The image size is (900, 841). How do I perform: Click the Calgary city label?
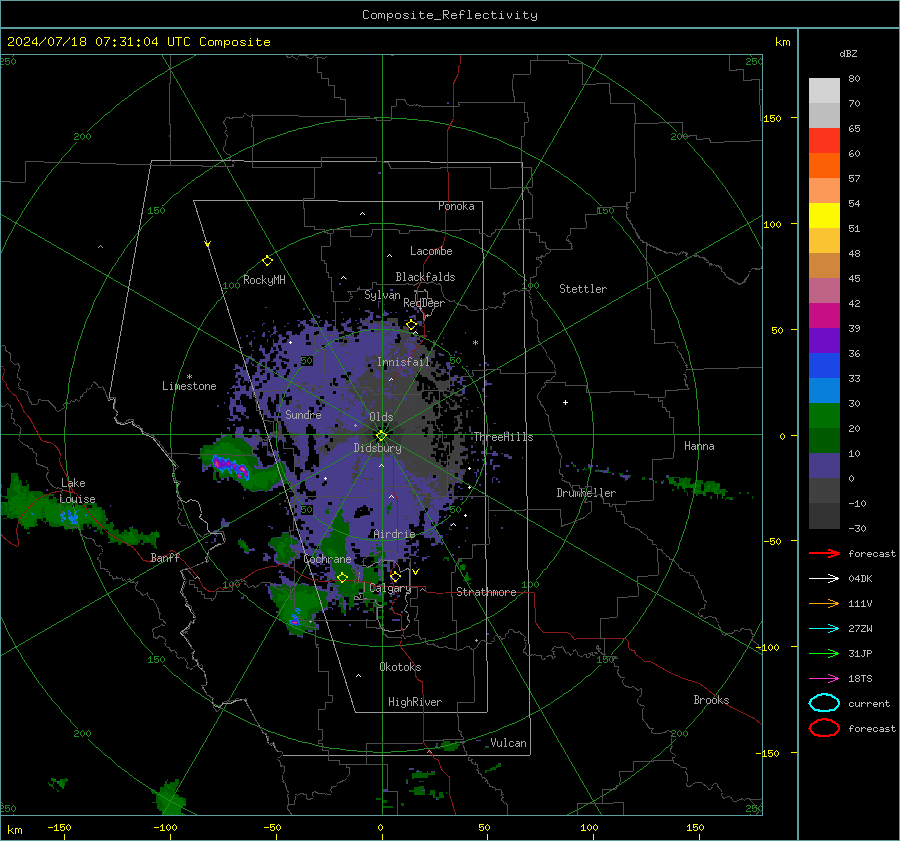point(390,588)
